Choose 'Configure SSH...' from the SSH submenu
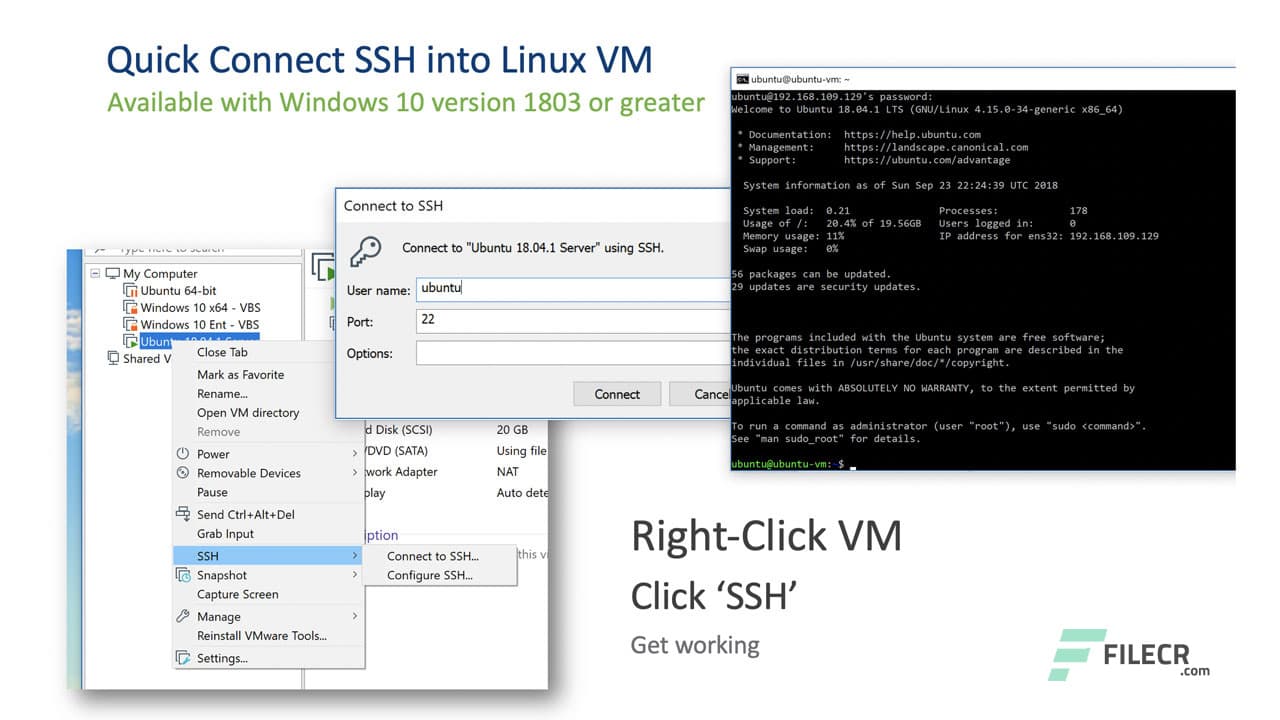Image resolution: width=1280 pixels, height=720 pixels. click(x=427, y=575)
